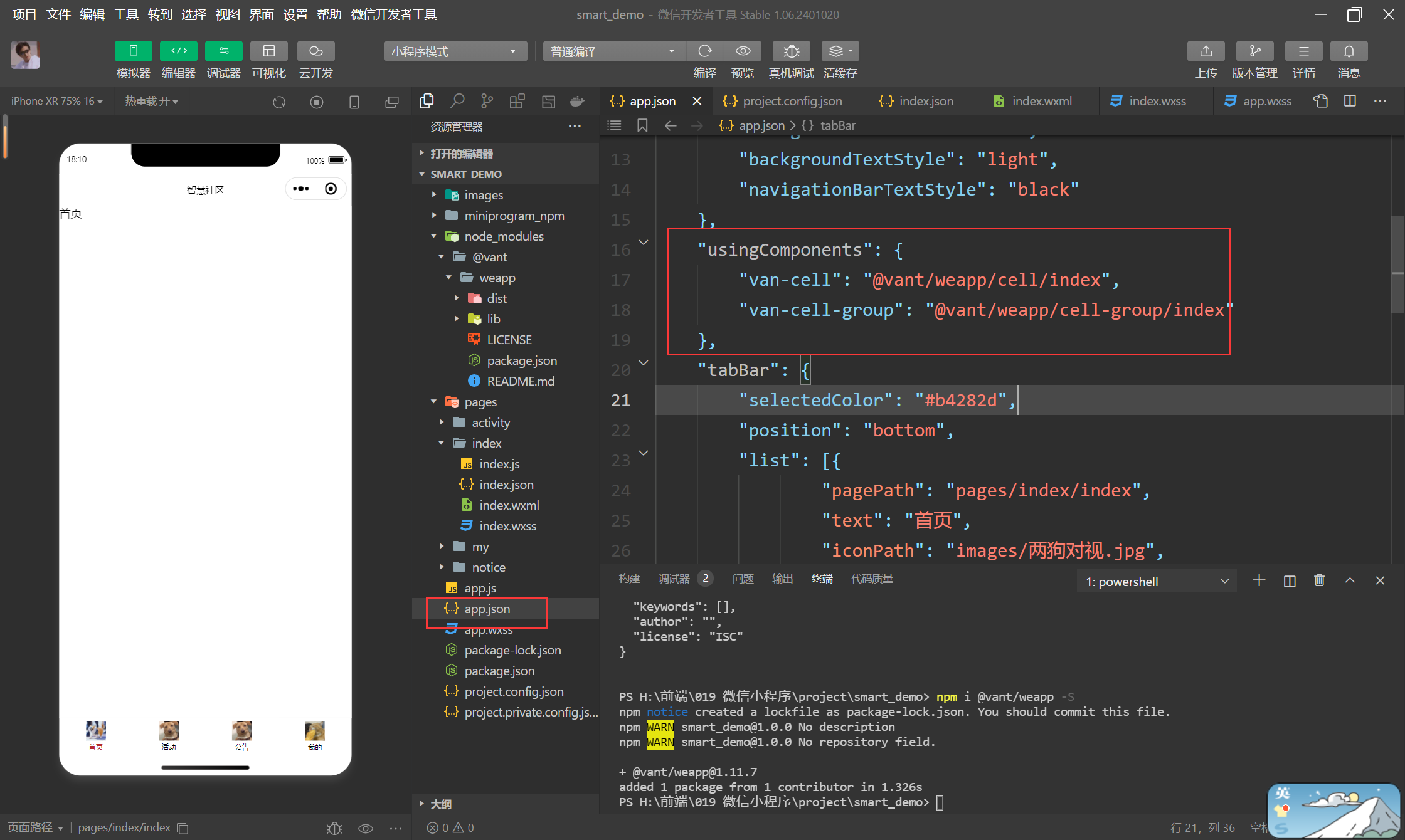Image resolution: width=1405 pixels, height=840 pixels.
Task: Click the activity tab in simulator tabBar
Action: point(169,735)
